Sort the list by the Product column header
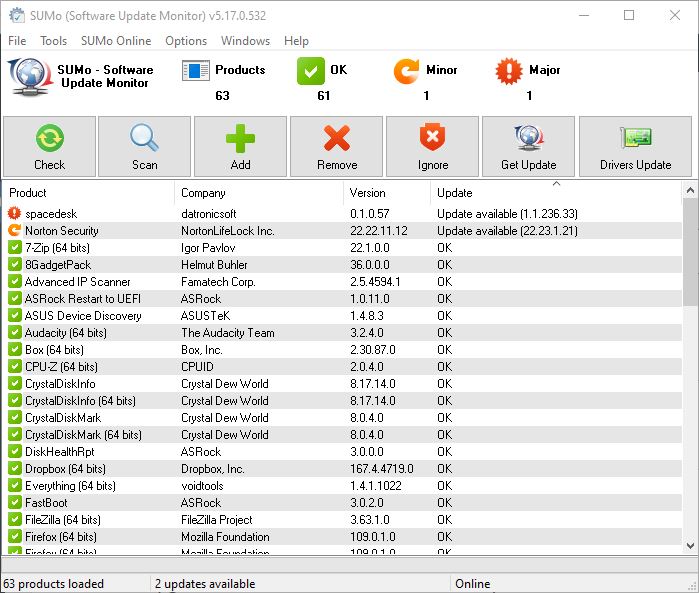 88,193
